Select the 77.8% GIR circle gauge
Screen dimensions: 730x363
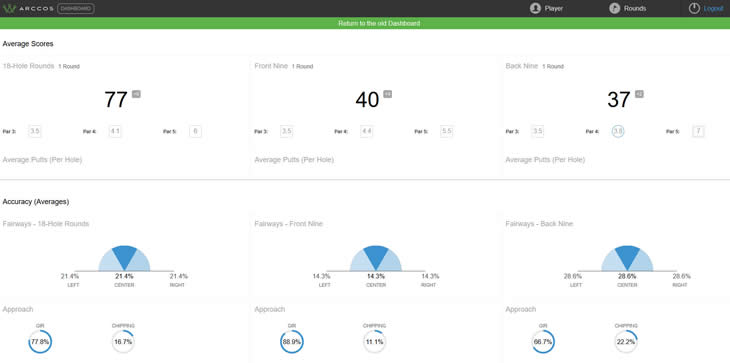[x=40, y=342]
